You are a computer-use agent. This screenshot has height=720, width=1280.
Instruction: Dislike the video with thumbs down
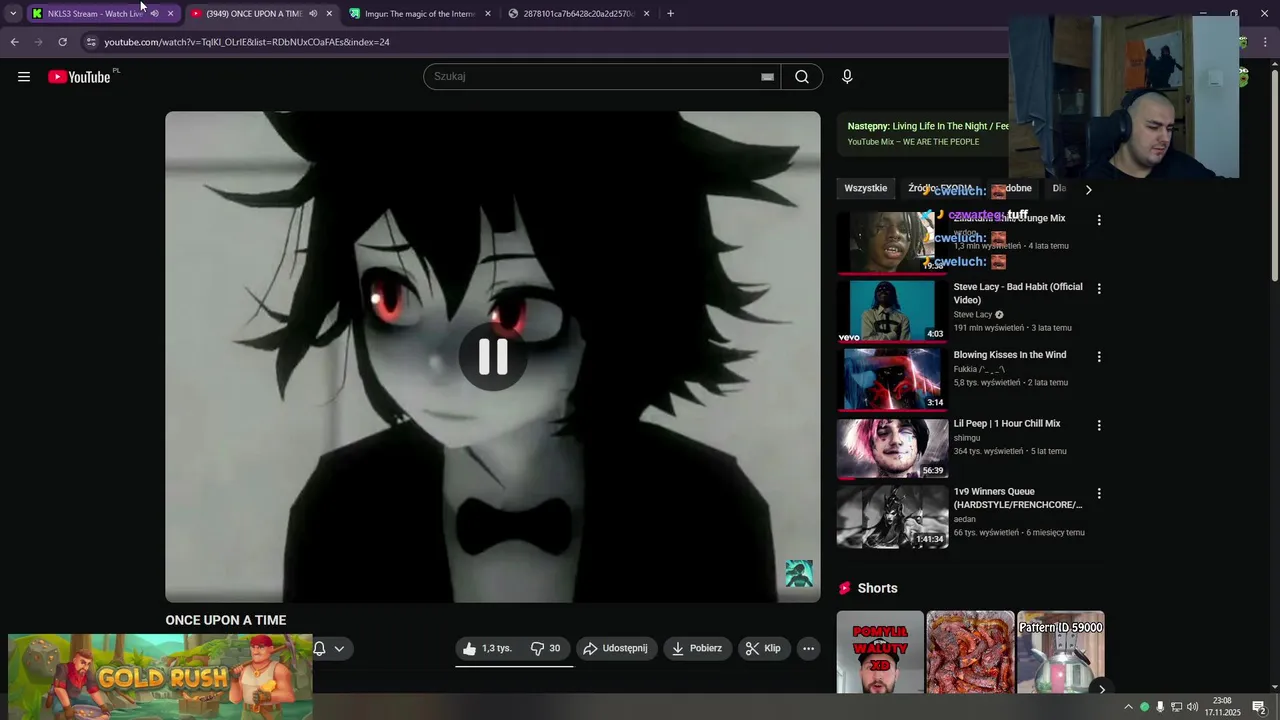tap(545, 648)
